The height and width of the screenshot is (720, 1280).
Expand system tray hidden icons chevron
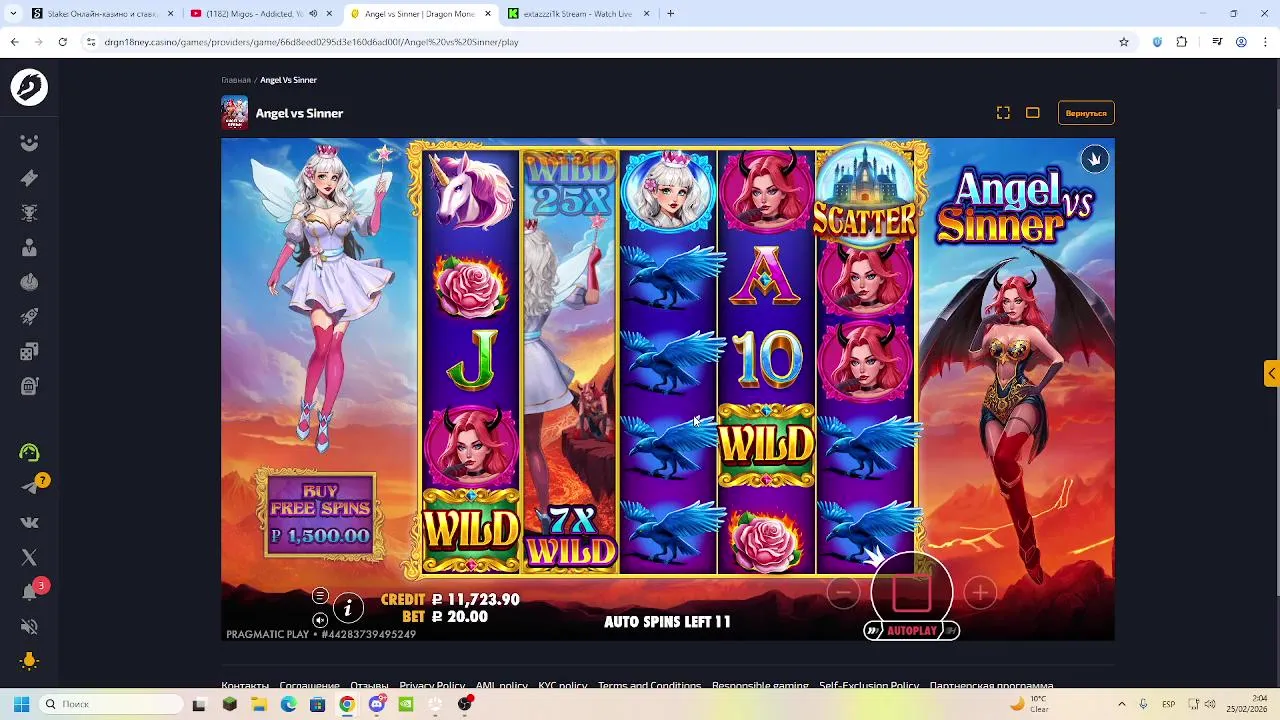pyautogui.click(x=1121, y=704)
